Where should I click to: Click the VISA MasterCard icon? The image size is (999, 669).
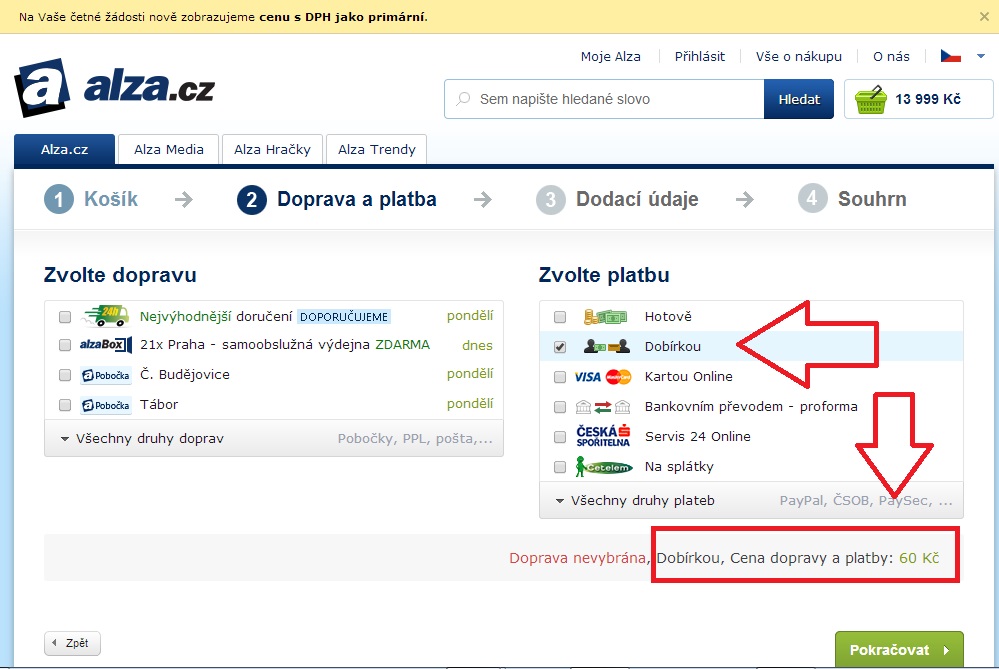click(603, 377)
